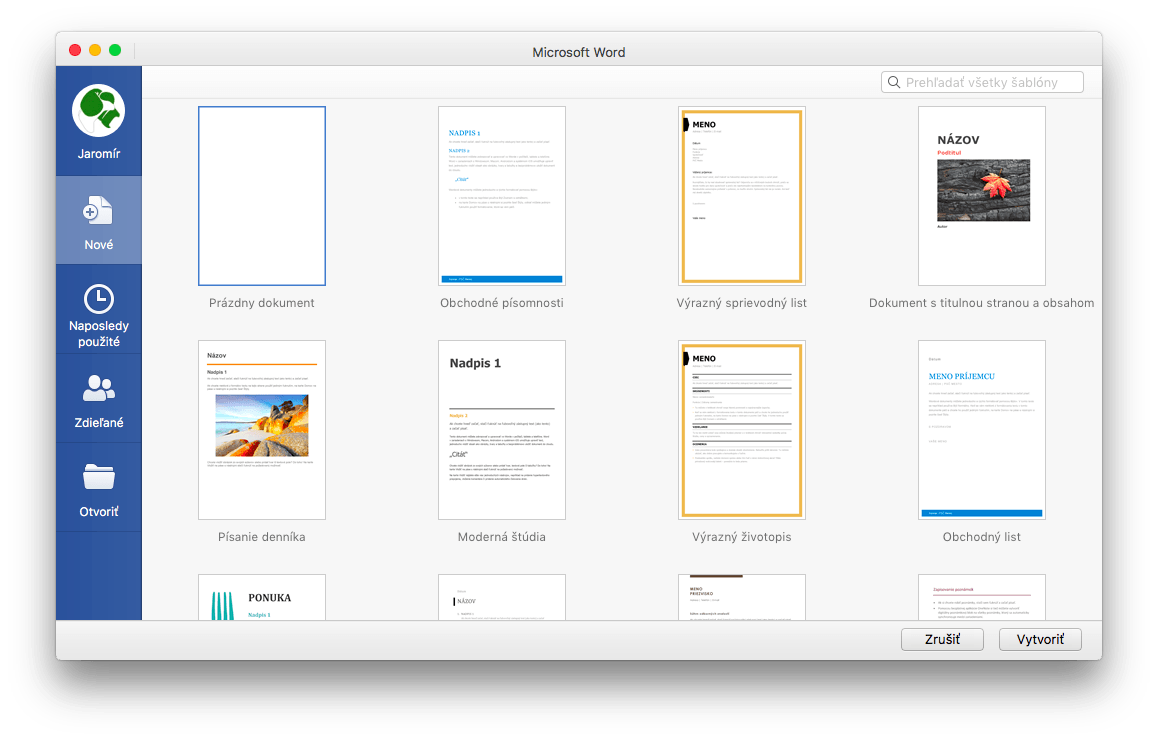Click the Vytvoriť button
Viewport: 1158px width, 740px height.
(x=1040, y=640)
